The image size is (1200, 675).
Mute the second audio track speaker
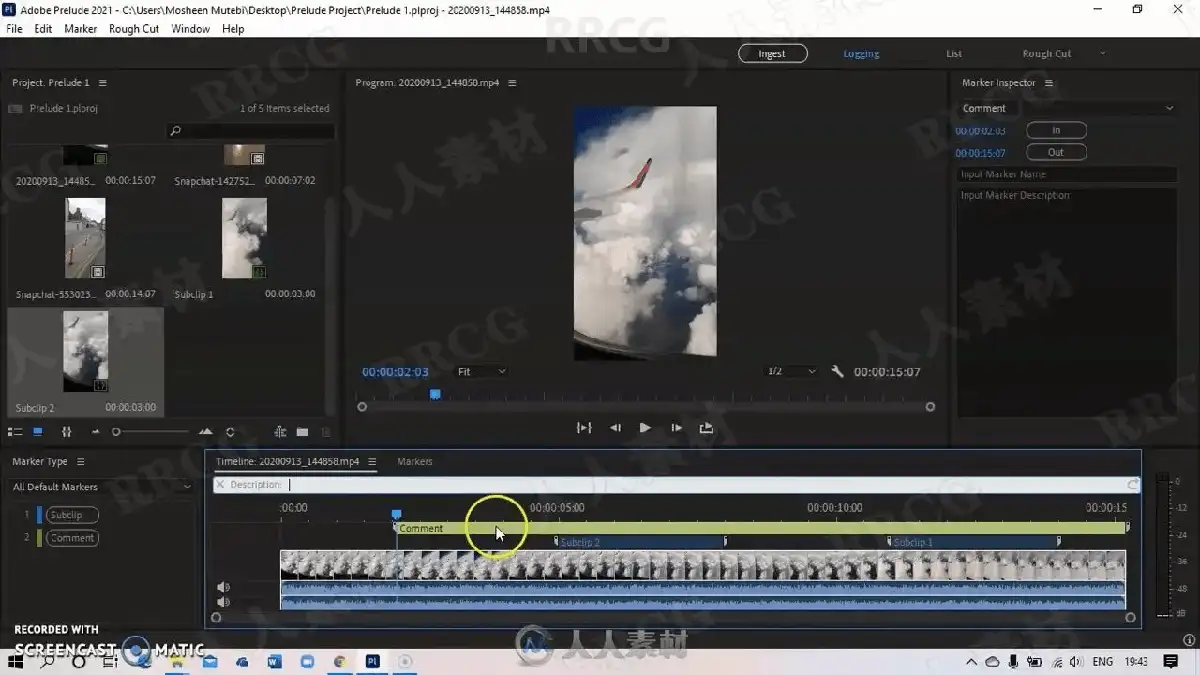224,603
